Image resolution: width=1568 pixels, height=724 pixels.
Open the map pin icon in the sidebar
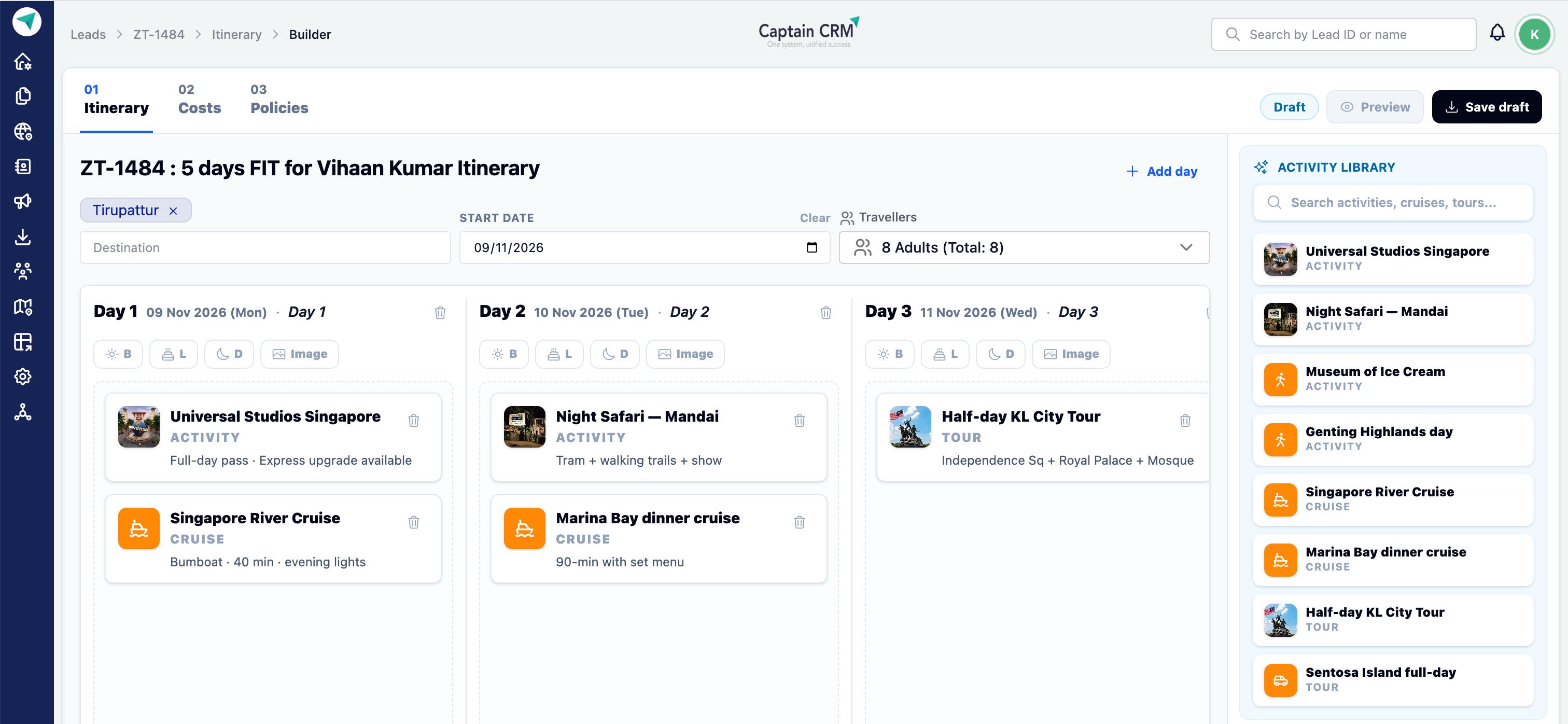click(23, 307)
